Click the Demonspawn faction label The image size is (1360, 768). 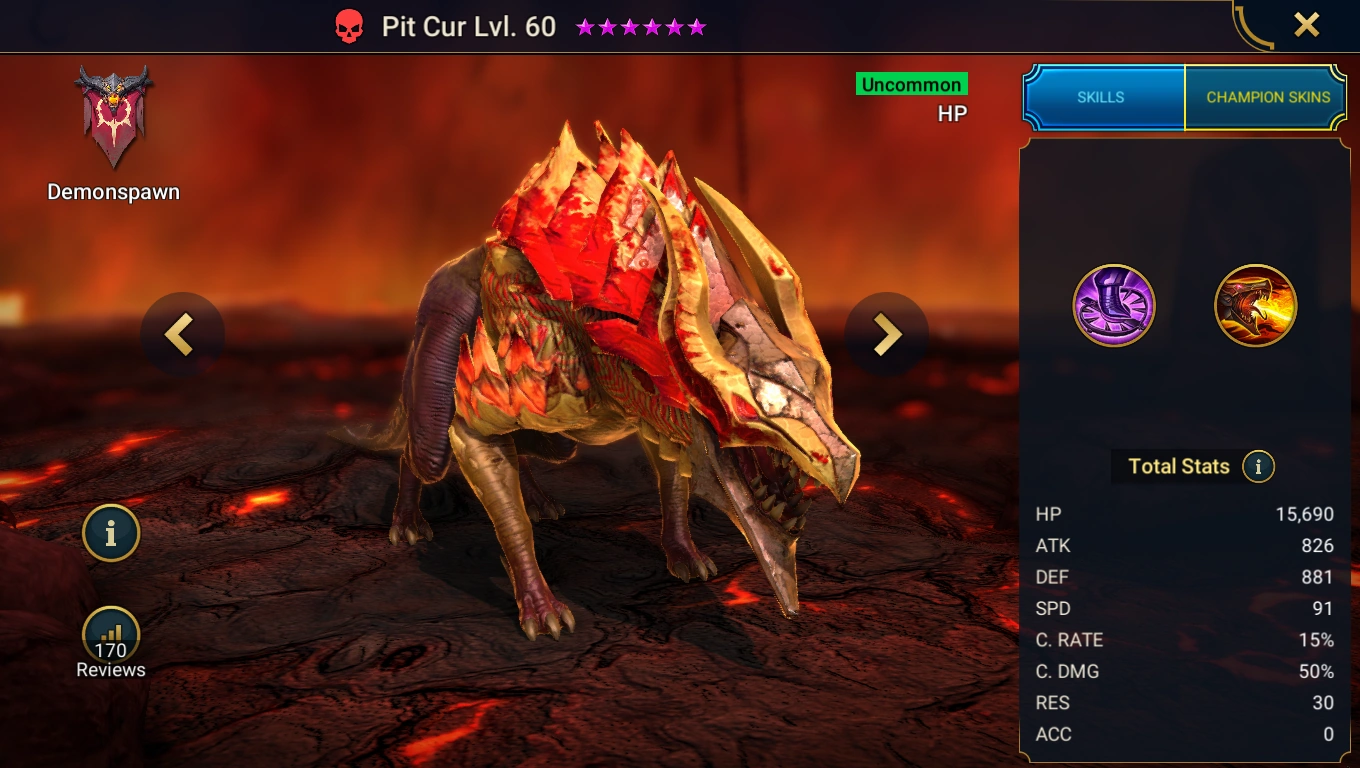pyautogui.click(x=113, y=192)
